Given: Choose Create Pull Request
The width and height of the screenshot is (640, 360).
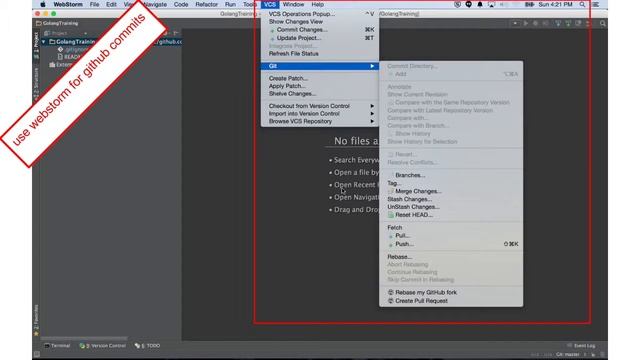Looking at the screenshot, I should click(x=451, y=301).
